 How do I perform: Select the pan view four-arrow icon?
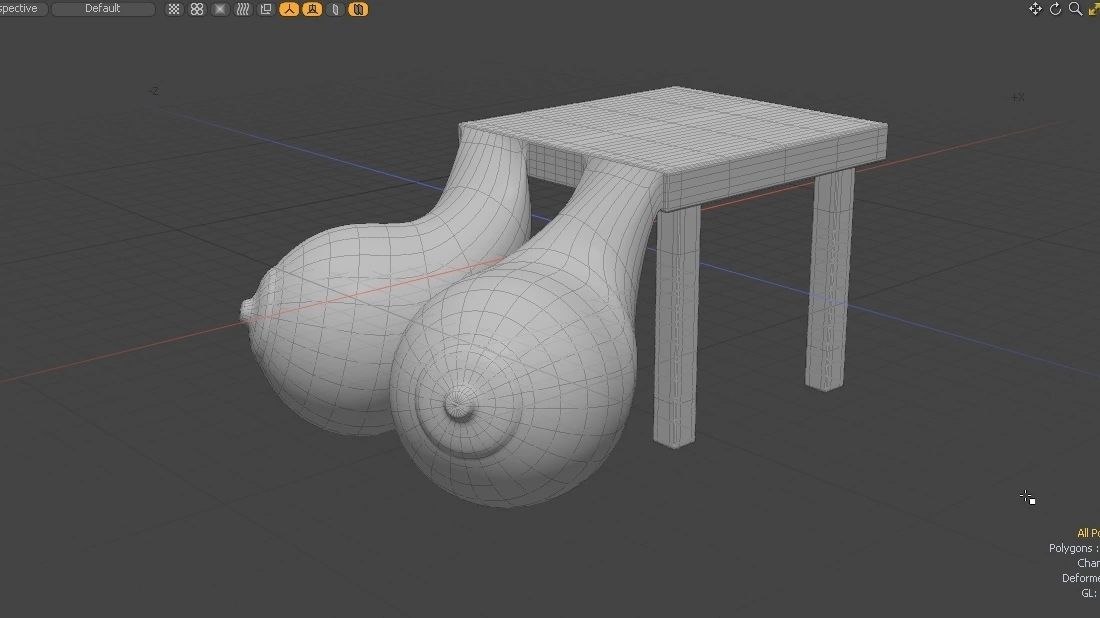pos(1035,8)
